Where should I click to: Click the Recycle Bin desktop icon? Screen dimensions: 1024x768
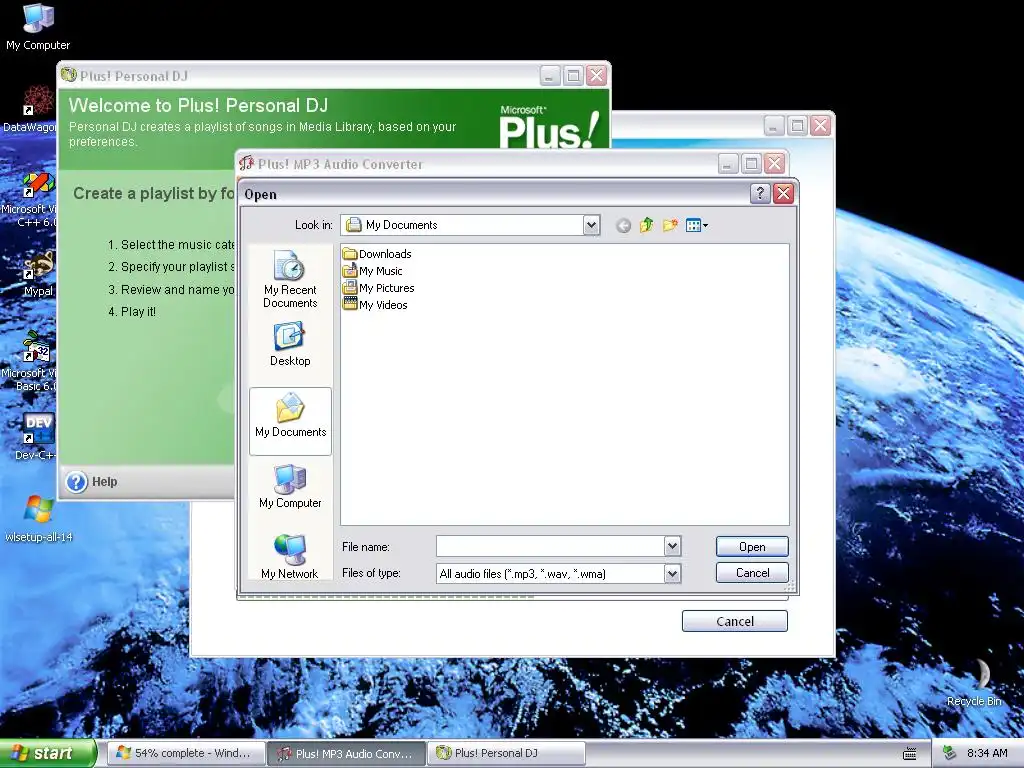[974, 682]
